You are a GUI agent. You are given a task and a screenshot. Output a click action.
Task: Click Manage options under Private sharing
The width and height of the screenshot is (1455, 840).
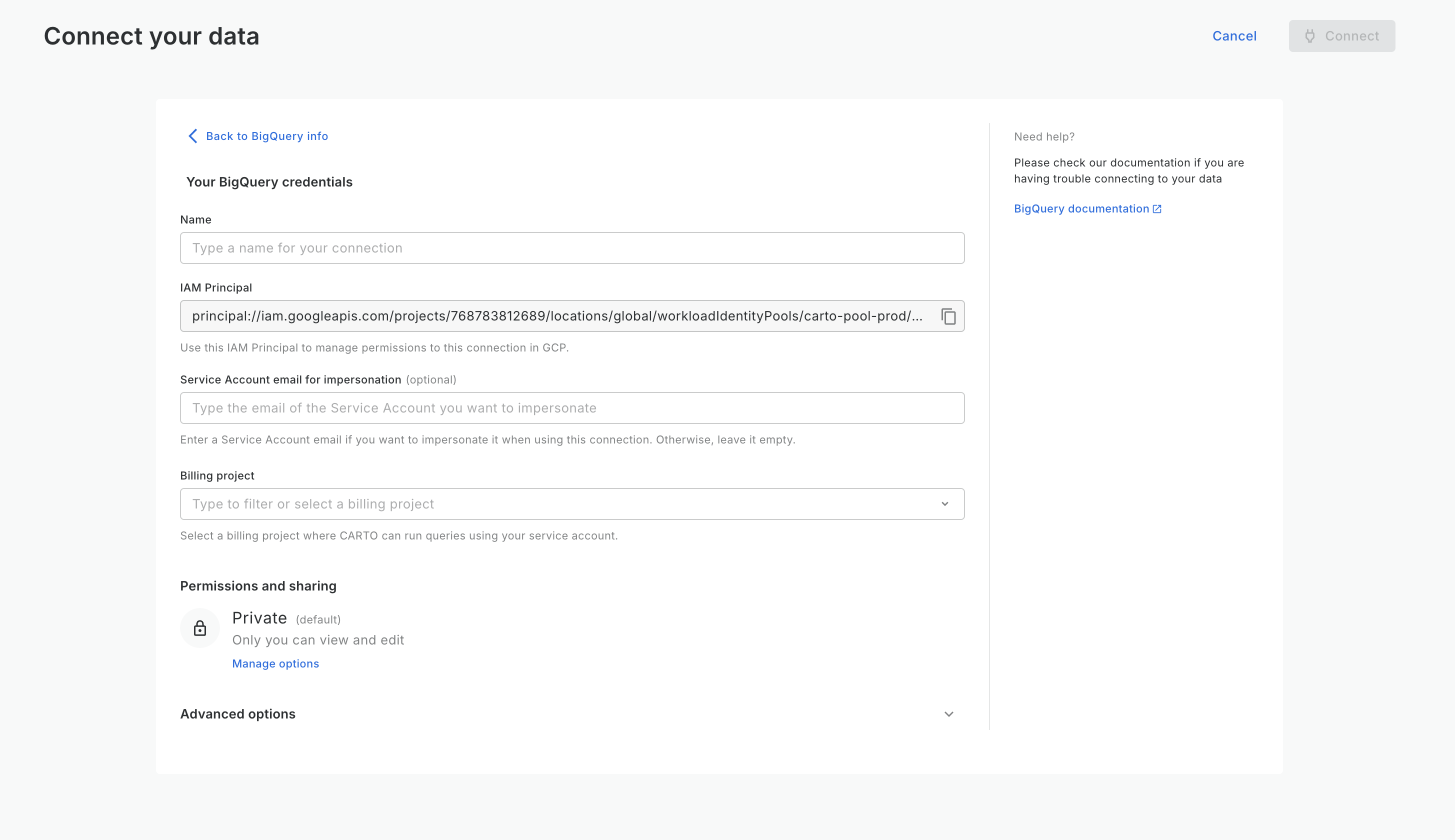pos(275,663)
